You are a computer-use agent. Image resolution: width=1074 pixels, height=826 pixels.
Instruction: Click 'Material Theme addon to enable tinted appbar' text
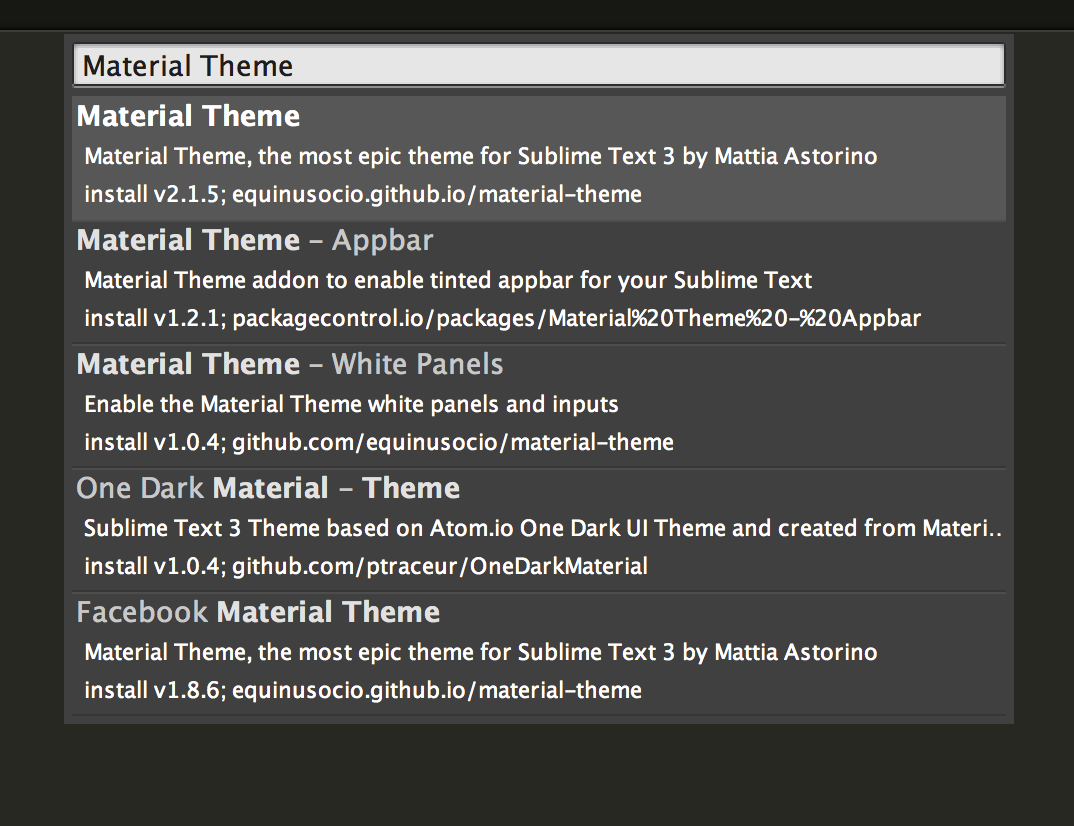pyautogui.click(x=448, y=280)
